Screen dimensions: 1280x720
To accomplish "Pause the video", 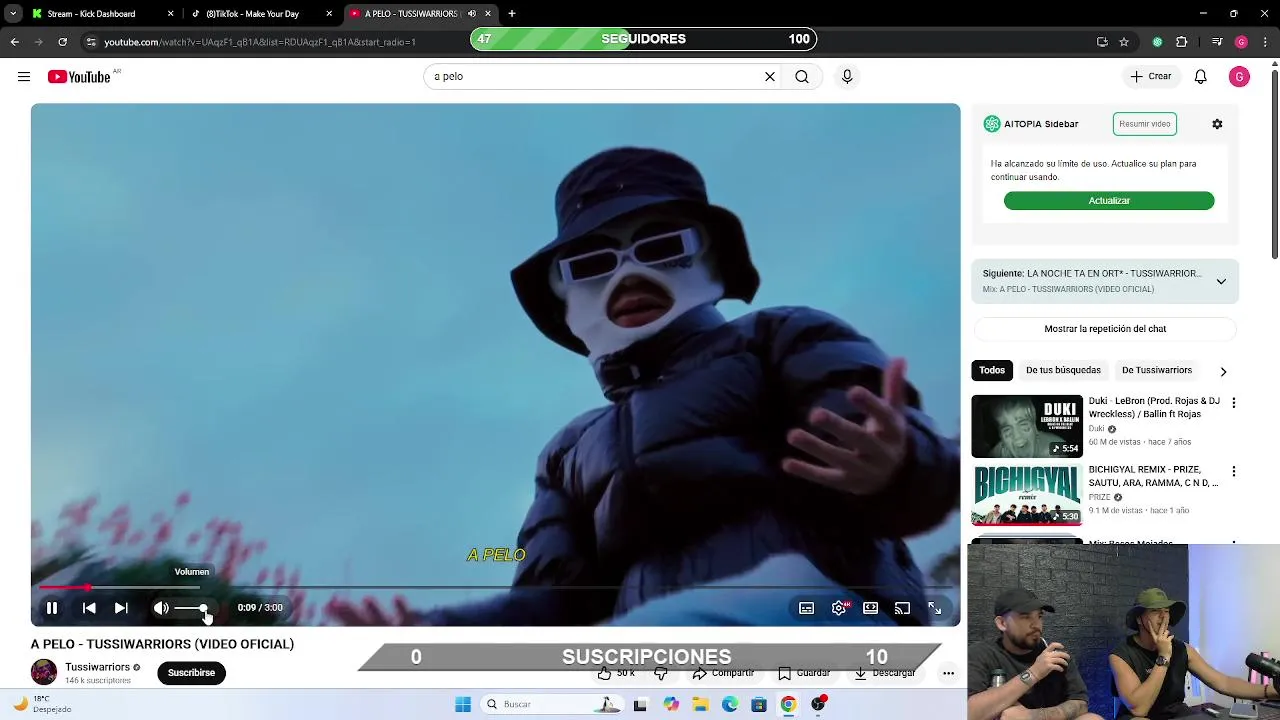I will (x=52, y=608).
